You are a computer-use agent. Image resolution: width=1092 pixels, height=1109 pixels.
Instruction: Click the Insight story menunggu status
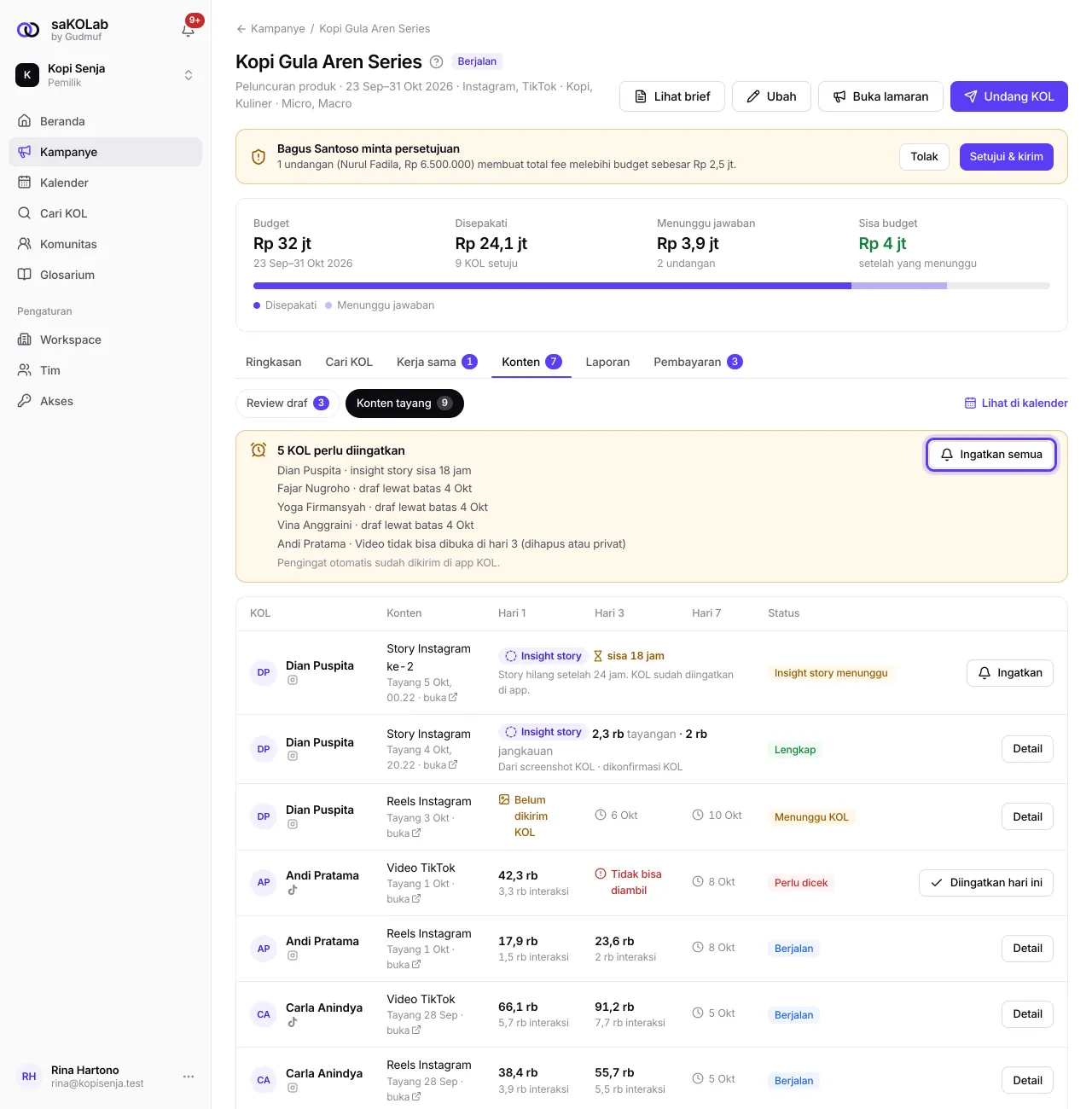click(x=831, y=673)
